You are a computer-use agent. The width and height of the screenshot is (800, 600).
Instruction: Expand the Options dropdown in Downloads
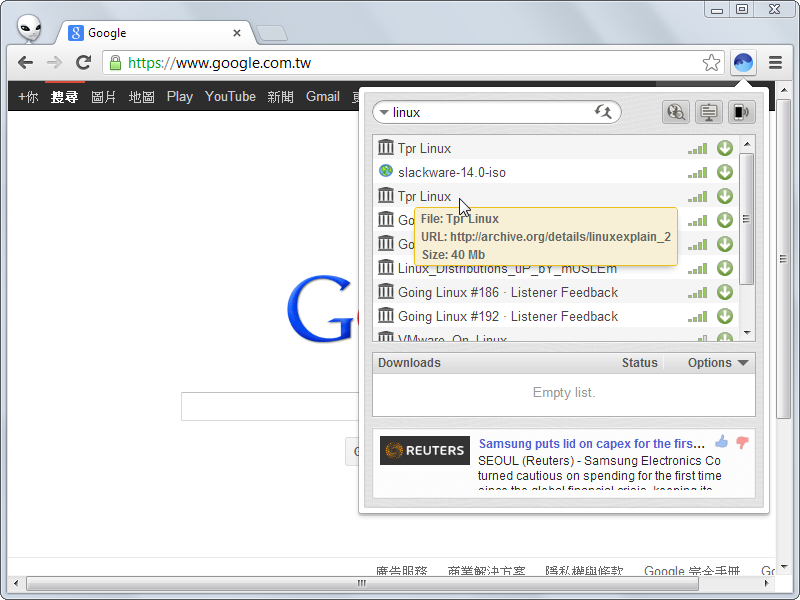(717, 363)
